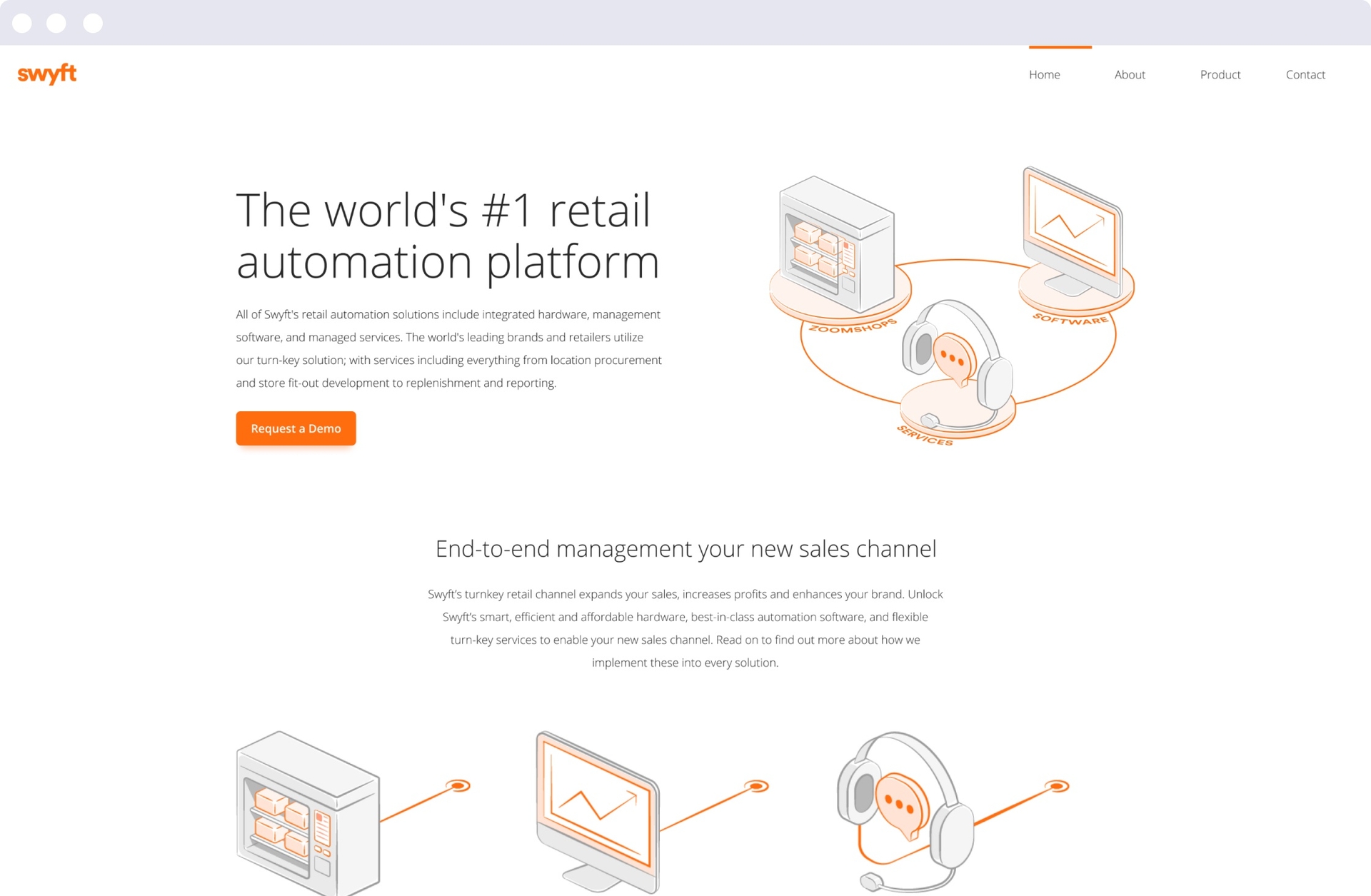Open the Contact page
The height and width of the screenshot is (896, 1371).
click(x=1305, y=74)
